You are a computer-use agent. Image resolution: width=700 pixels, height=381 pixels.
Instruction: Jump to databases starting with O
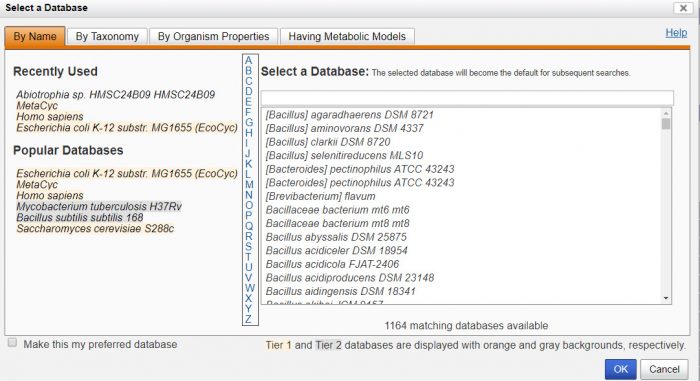click(x=249, y=205)
